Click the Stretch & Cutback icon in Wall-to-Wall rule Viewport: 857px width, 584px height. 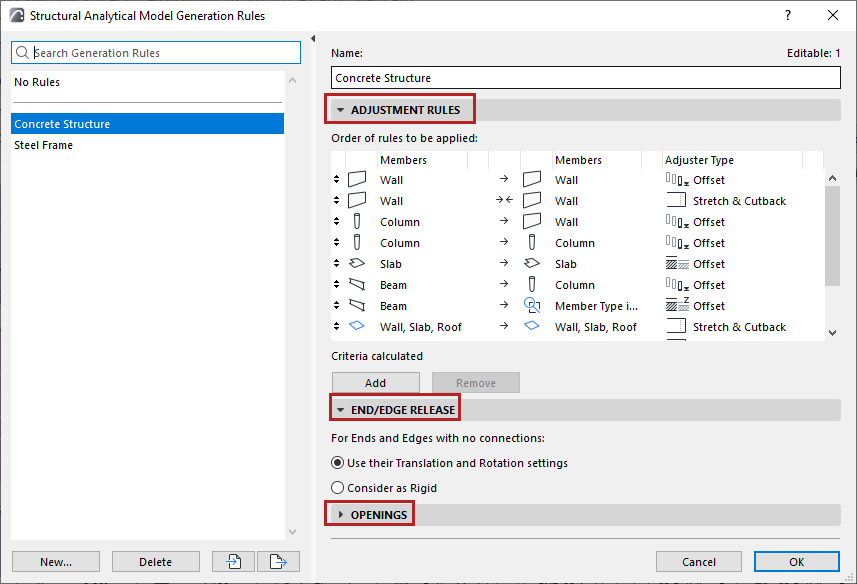click(677, 201)
